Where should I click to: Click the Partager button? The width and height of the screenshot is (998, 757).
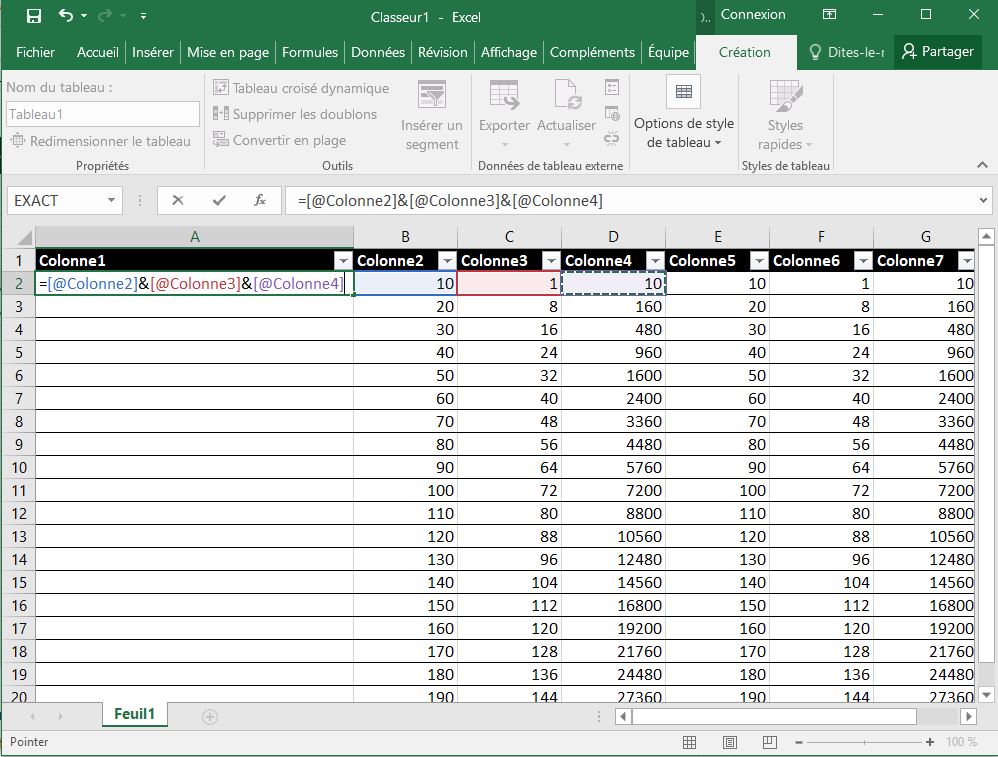click(x=938, y=52)
